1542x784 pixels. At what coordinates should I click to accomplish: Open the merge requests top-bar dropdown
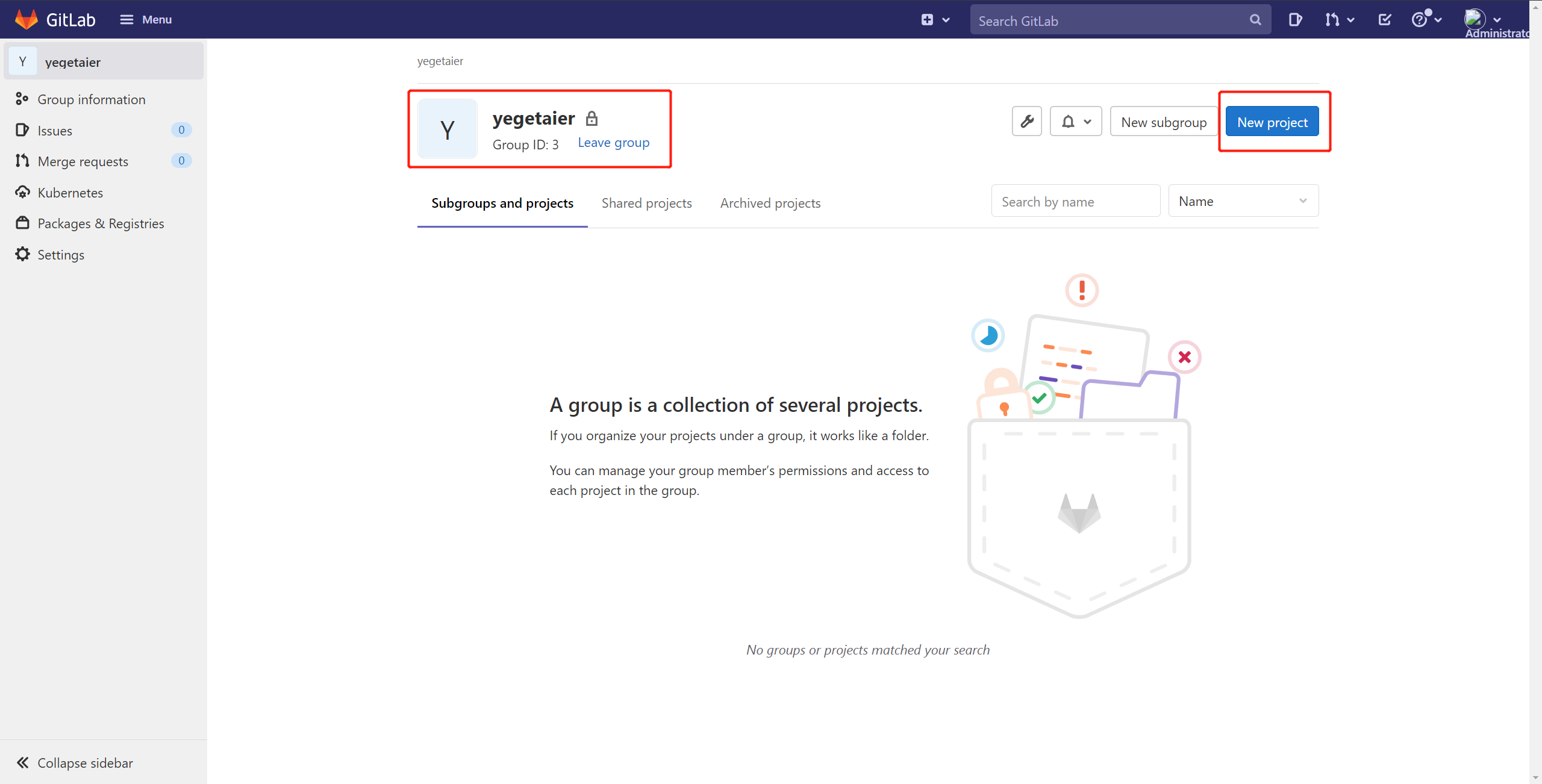pos(1340,20)
